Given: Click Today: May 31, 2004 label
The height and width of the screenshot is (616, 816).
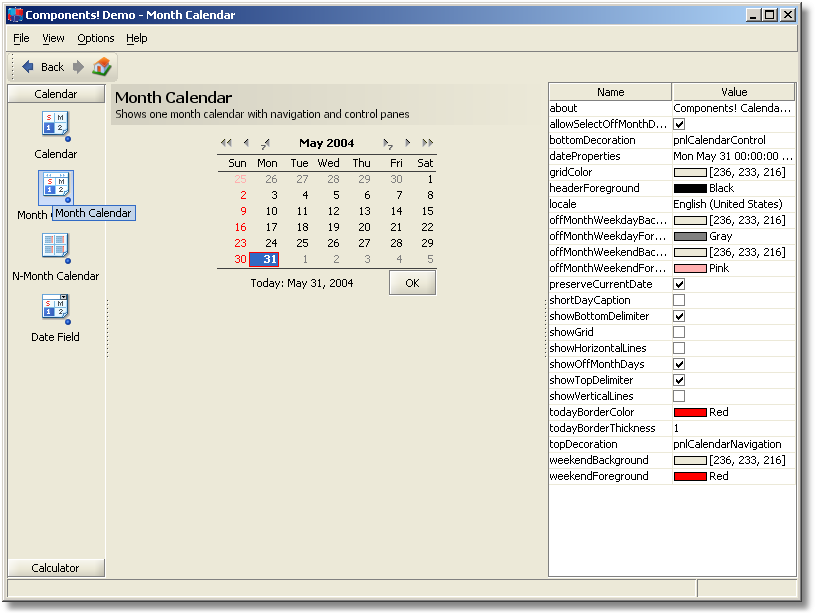Looking at the screenshot, I should [302, 283].
